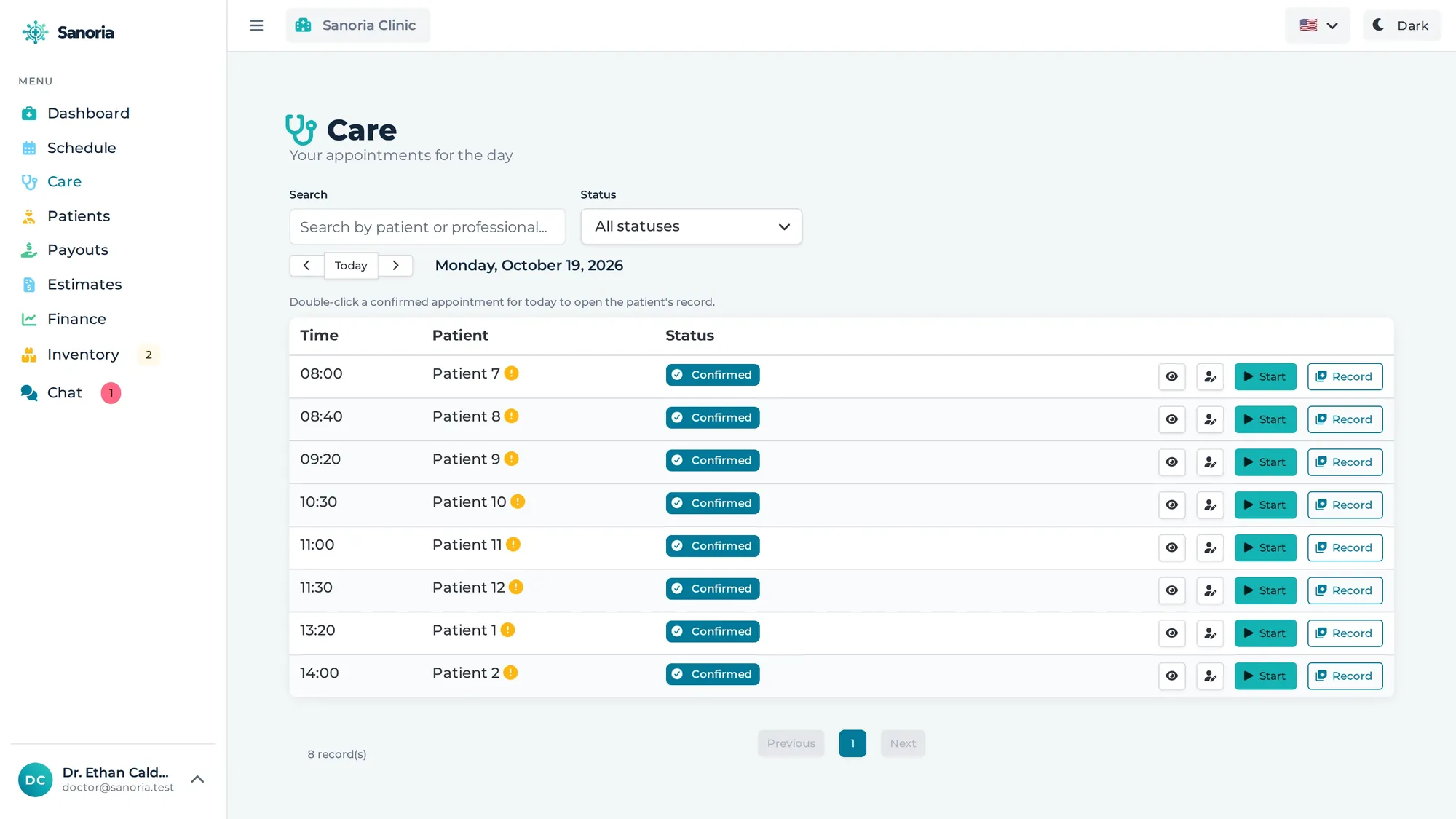The image size is (1456, 819).
Task: Click the Care stethoscope heading icon
Action: 301,130
